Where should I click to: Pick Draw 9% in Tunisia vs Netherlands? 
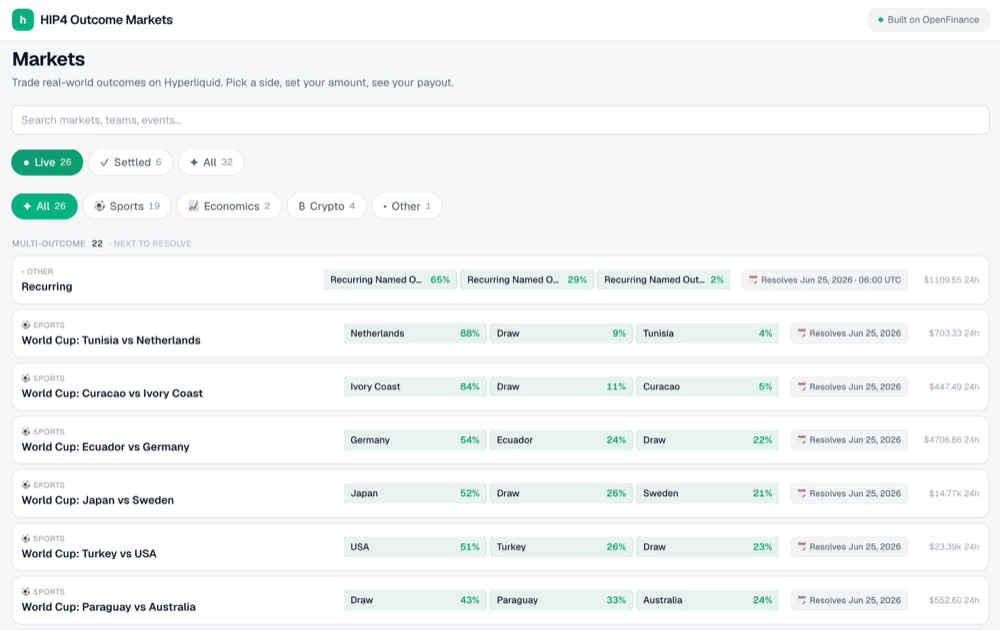(561, 333)
